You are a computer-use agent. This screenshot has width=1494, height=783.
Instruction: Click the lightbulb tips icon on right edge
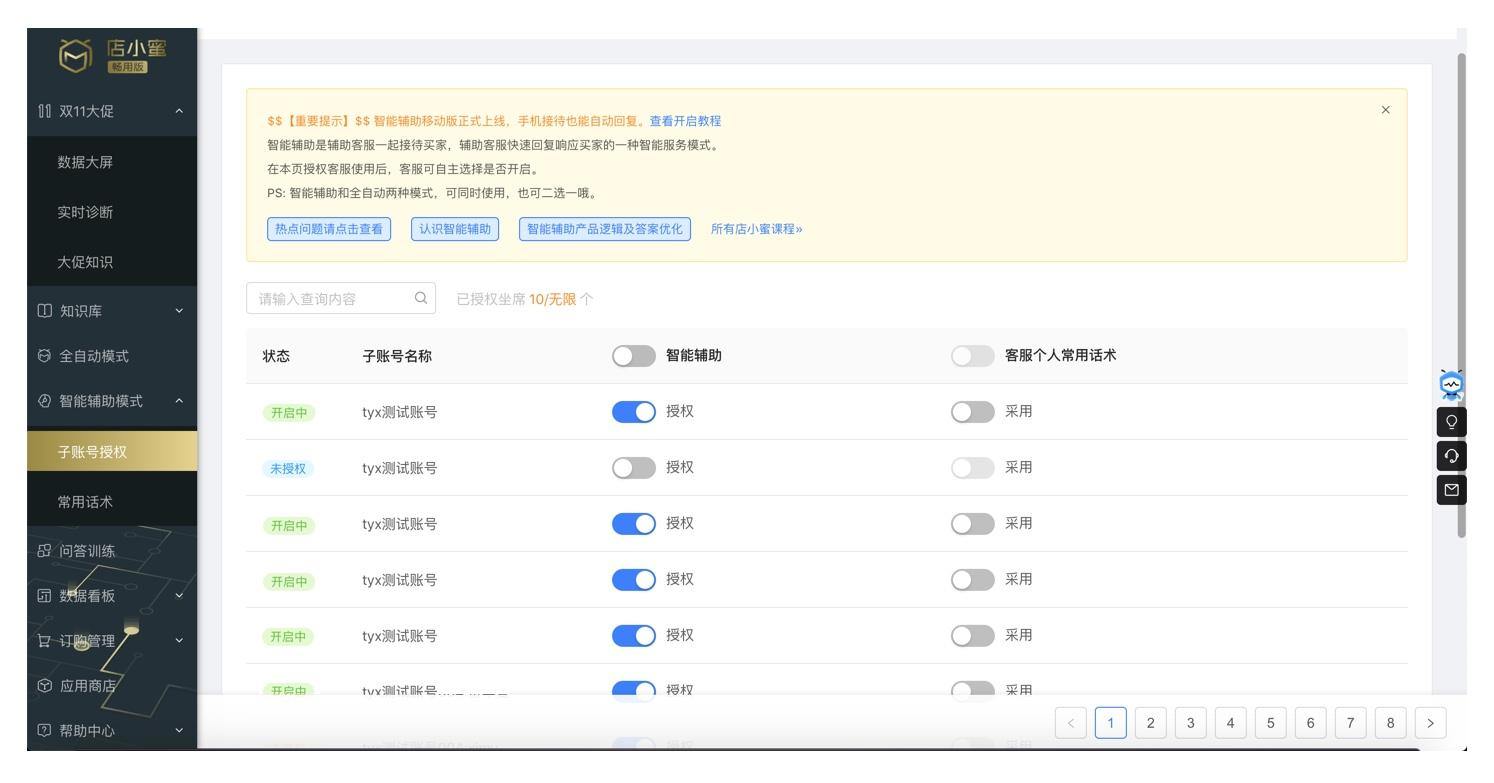[1451, 422]
